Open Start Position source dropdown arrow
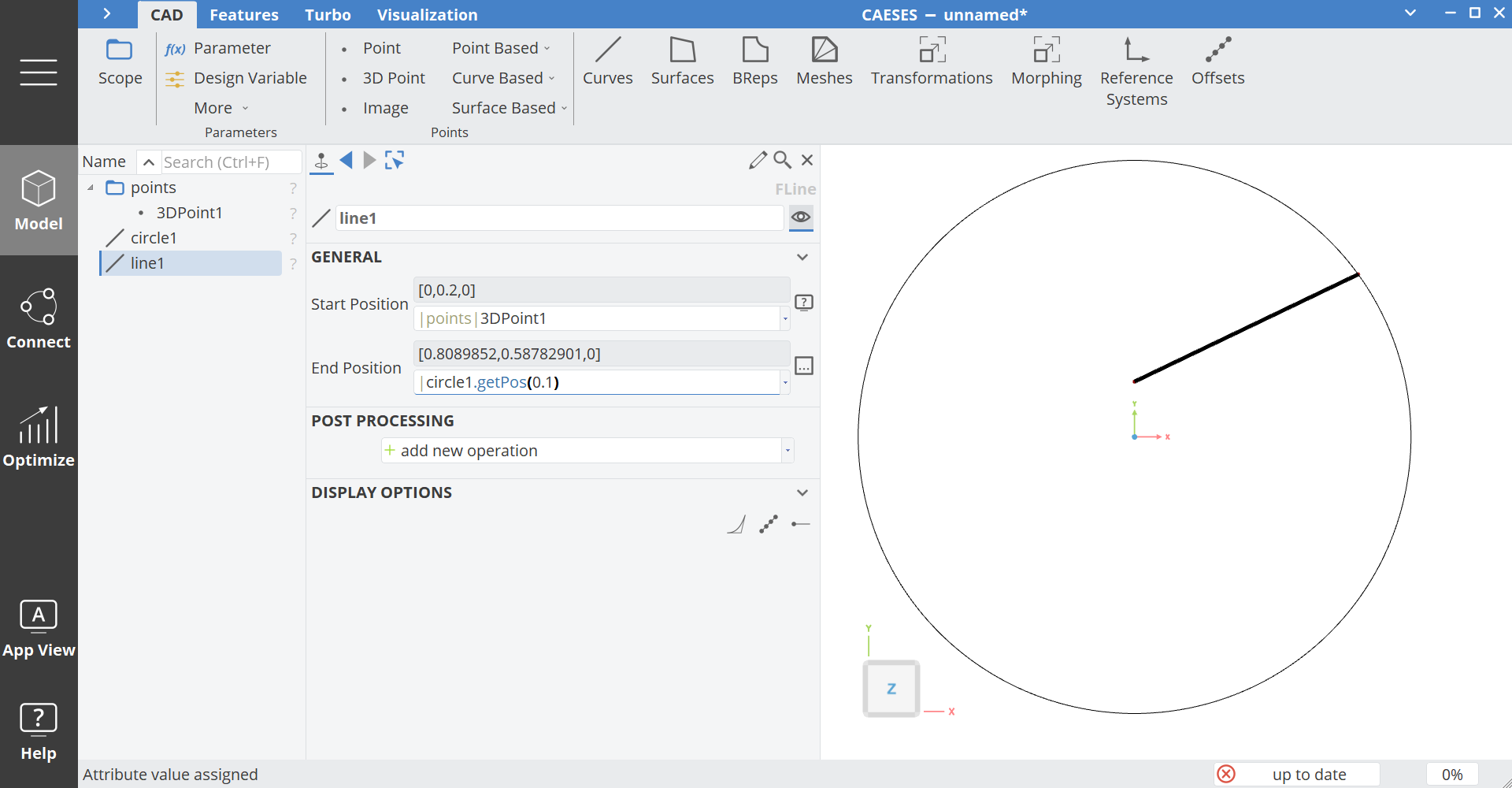Viewport: 1512px width, 788px height. [785, 318]
